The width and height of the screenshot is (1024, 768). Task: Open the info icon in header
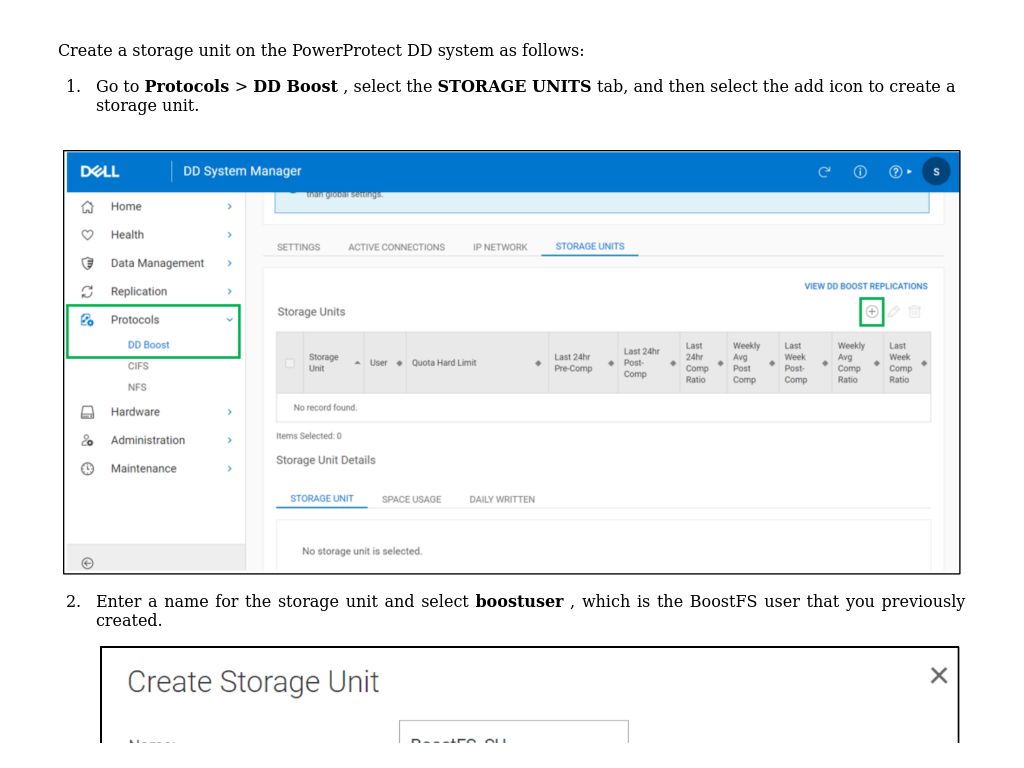[860, 172]
